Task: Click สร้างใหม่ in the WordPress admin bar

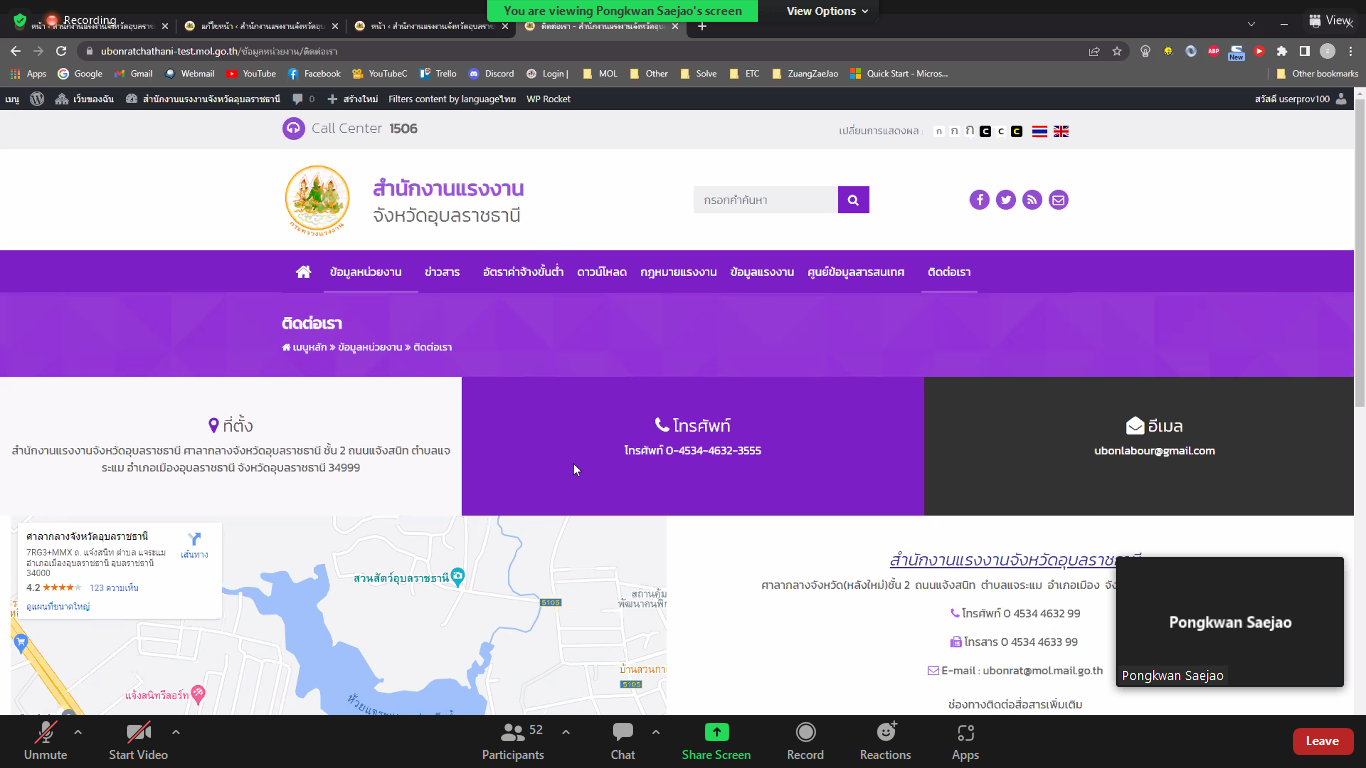Action: pyautogui.click(x=352, y=99)
